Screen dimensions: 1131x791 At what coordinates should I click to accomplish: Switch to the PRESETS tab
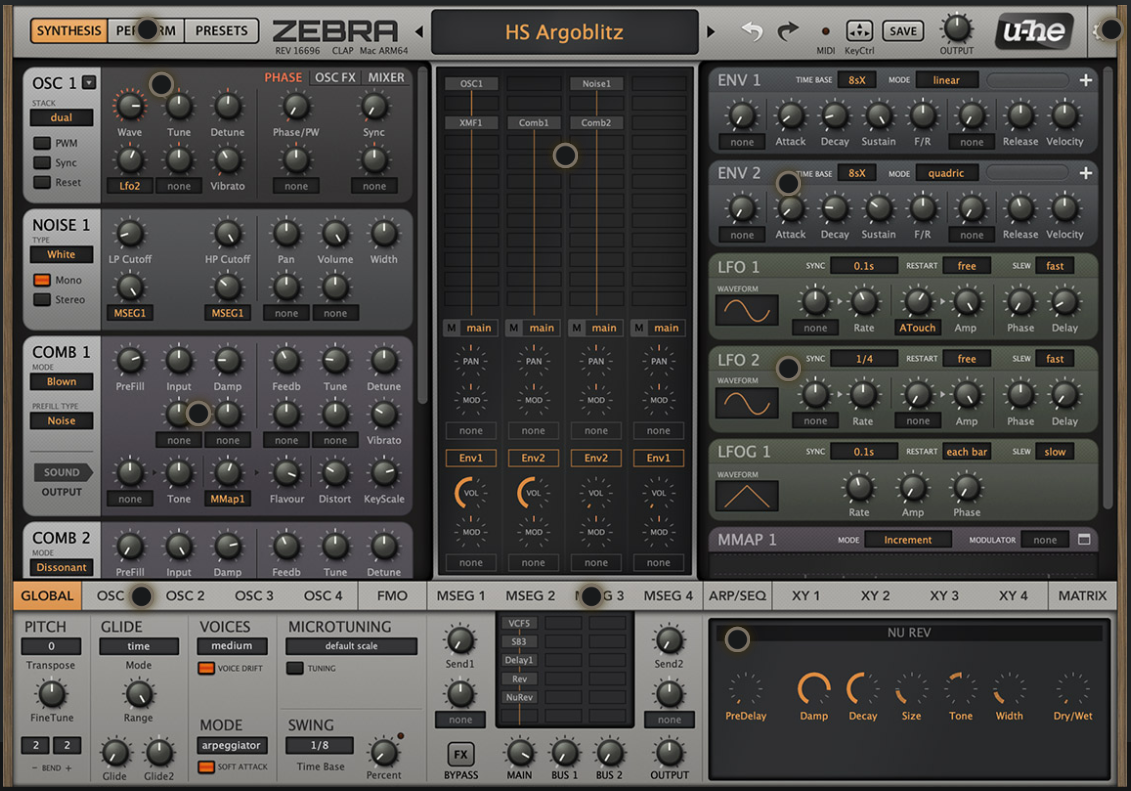point(221,31)
